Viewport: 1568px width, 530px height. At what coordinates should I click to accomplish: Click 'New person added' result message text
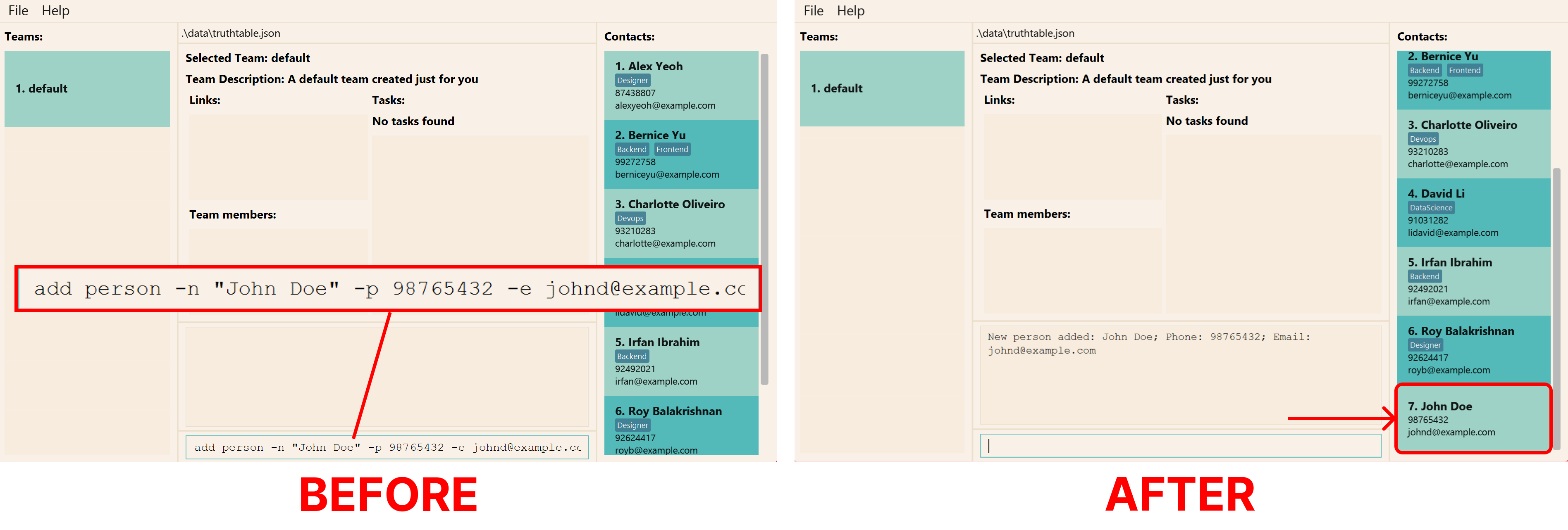click(x=1148, y=344)
